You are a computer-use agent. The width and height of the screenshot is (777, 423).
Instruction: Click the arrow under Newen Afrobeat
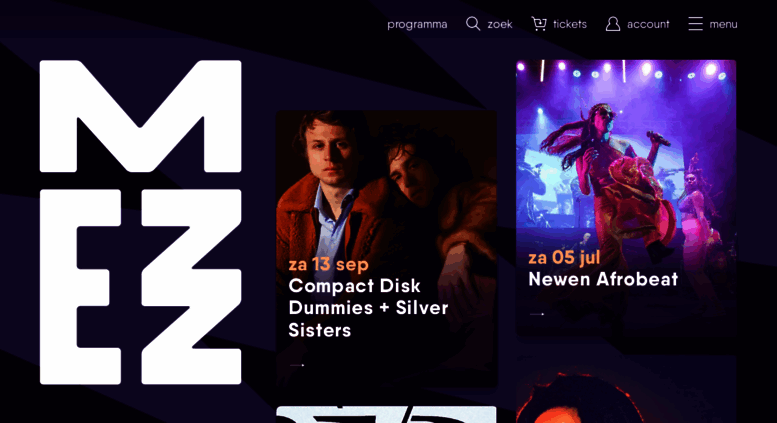[537, 314]
